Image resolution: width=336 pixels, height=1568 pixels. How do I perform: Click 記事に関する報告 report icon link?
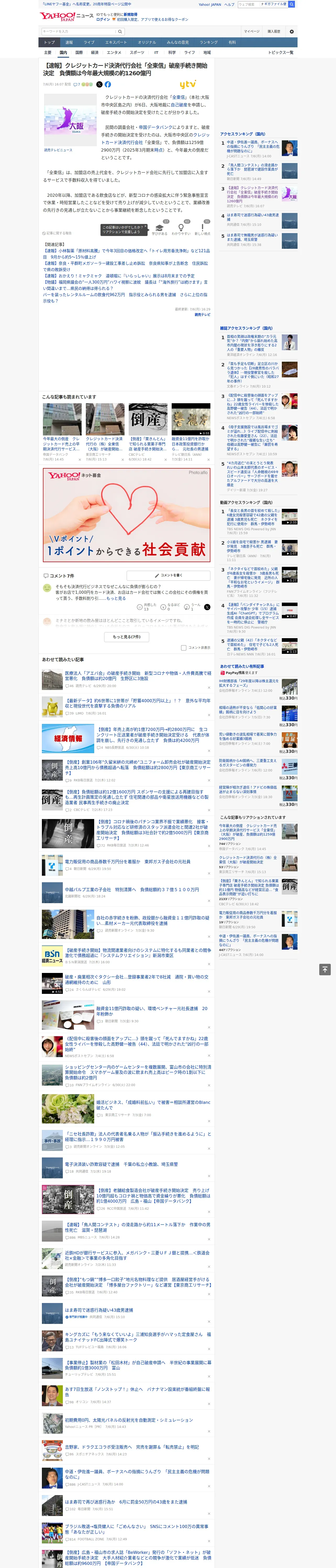point(57,233)
